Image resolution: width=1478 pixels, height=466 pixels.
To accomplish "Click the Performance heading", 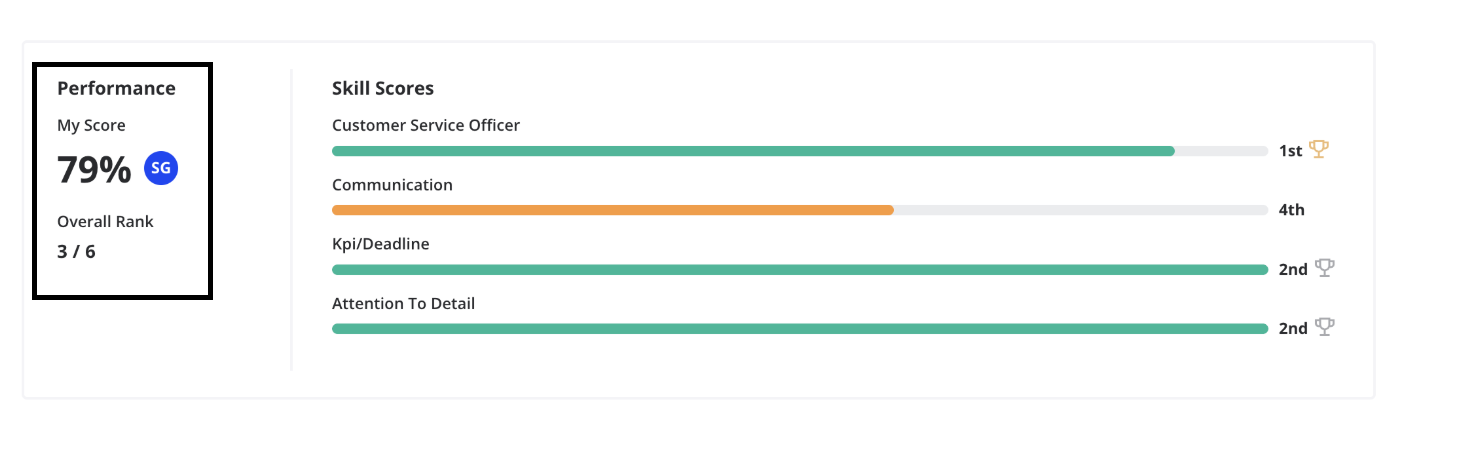I will [116, 88].
